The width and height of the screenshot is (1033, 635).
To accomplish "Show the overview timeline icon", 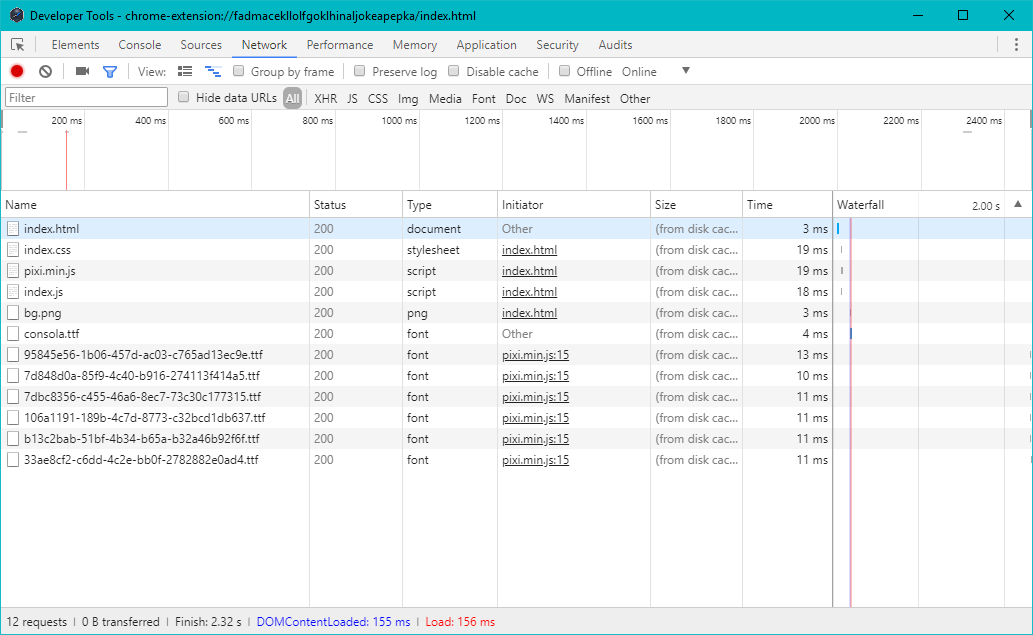I will pyautogui.click(x=213, y=71).
